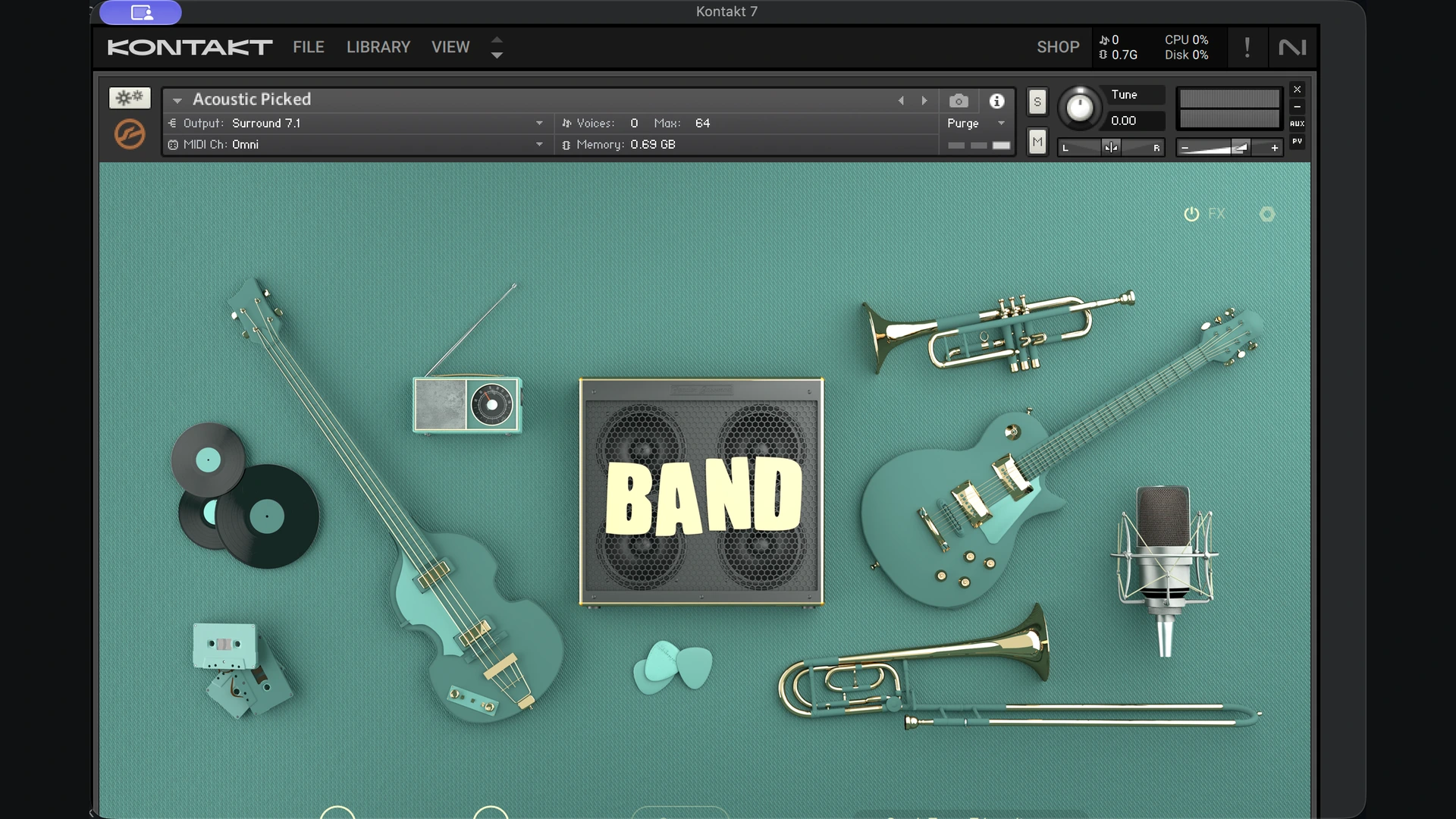1456x819 pixels.
Task: Click the orange library logo icon
Action: (x=130, y=135)
